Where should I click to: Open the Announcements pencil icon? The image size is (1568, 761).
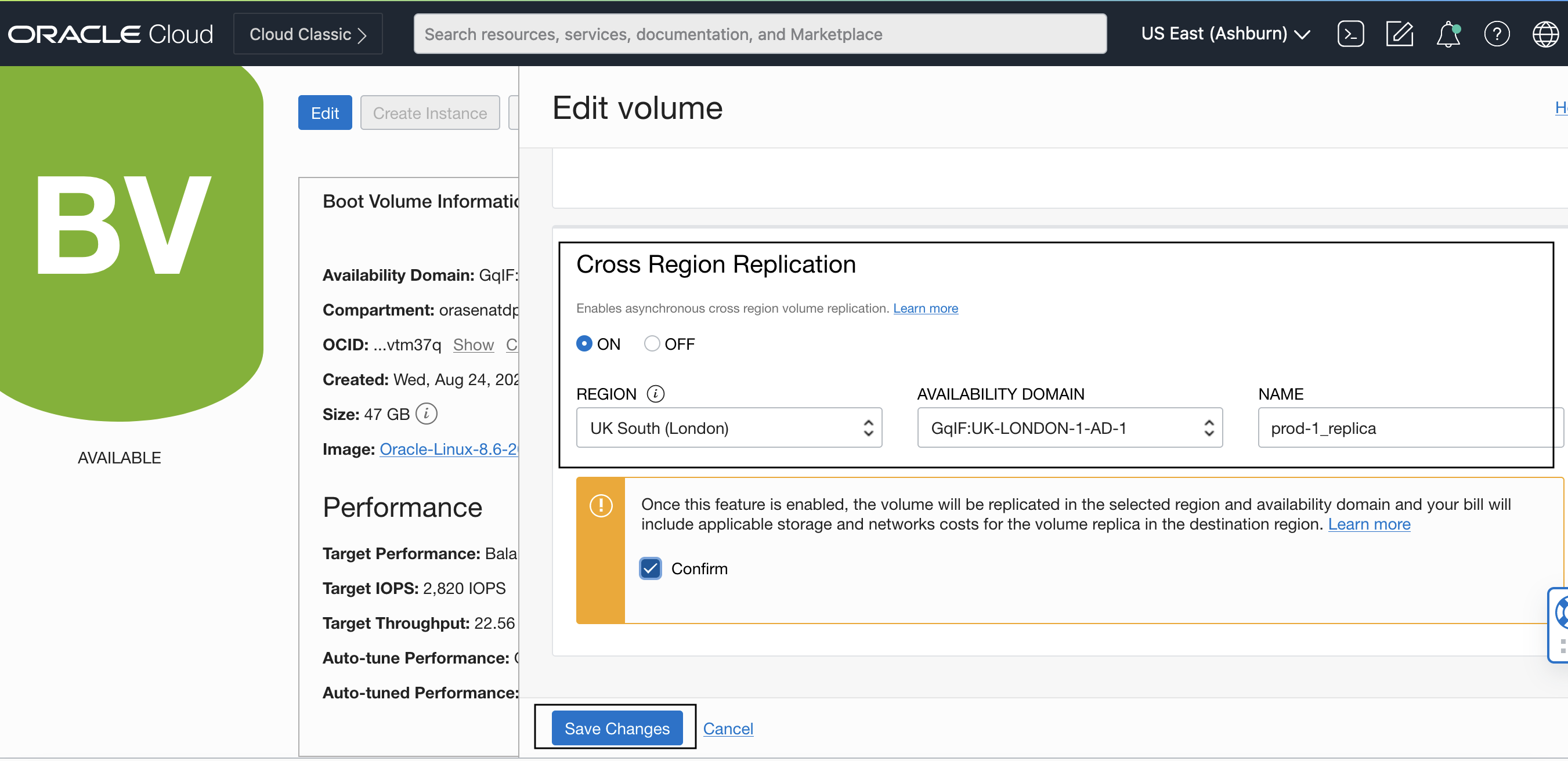point(1400,34)
